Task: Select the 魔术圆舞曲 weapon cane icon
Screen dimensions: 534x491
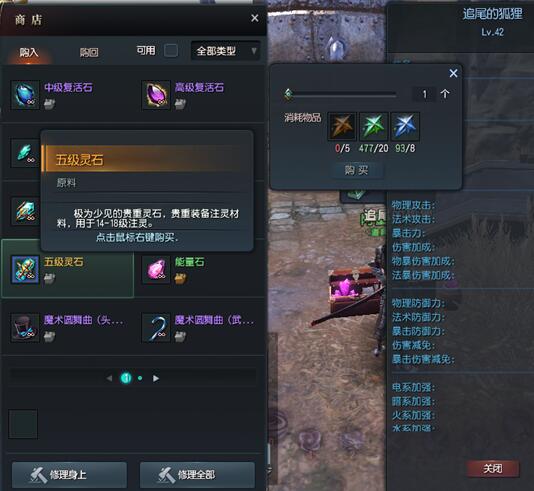Action: (x=156, y=328)
